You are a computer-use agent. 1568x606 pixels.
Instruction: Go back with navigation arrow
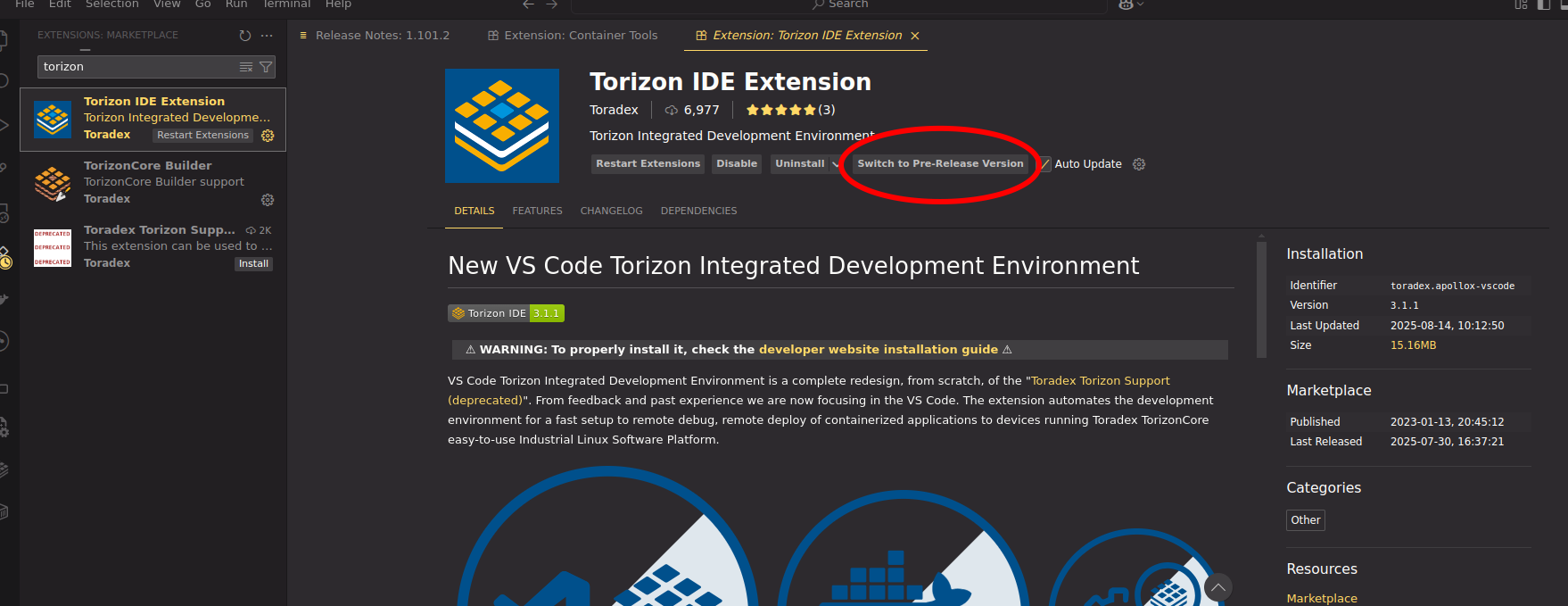(x=528, y=4)
